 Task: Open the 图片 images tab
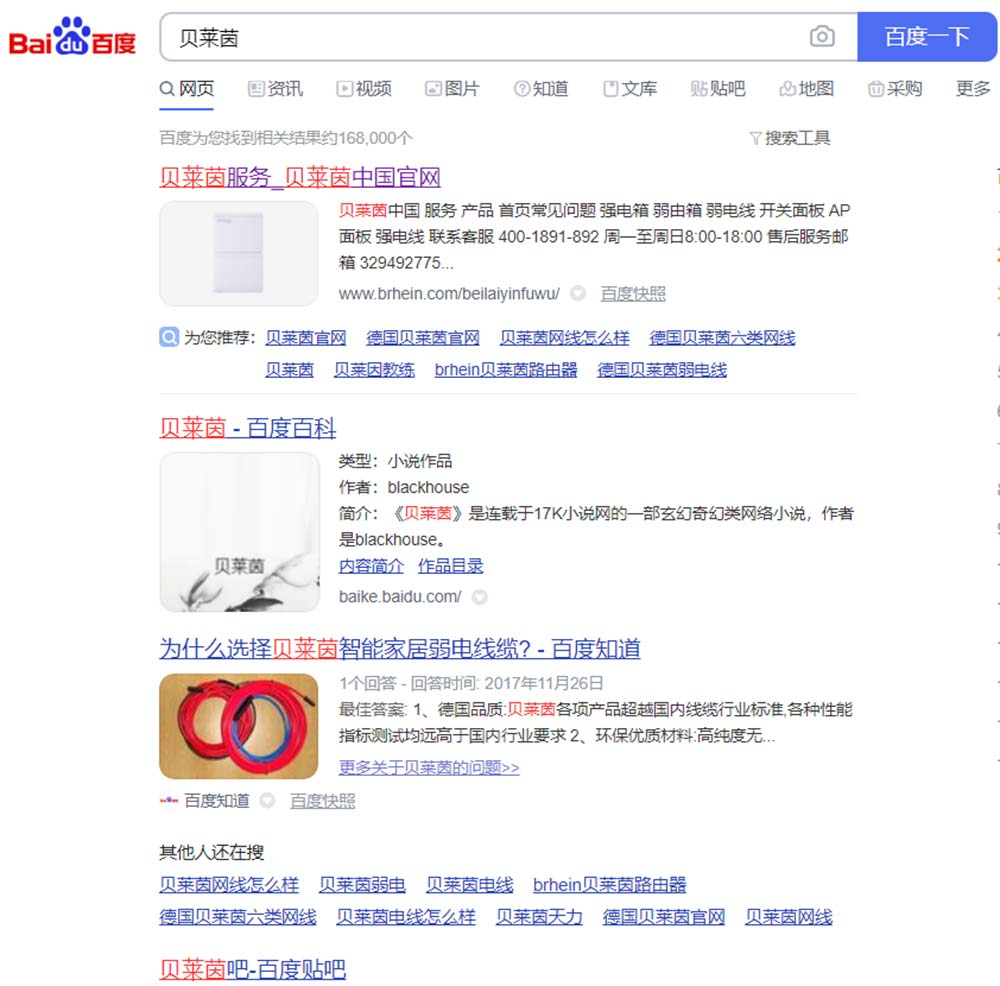tap(453, 88)
